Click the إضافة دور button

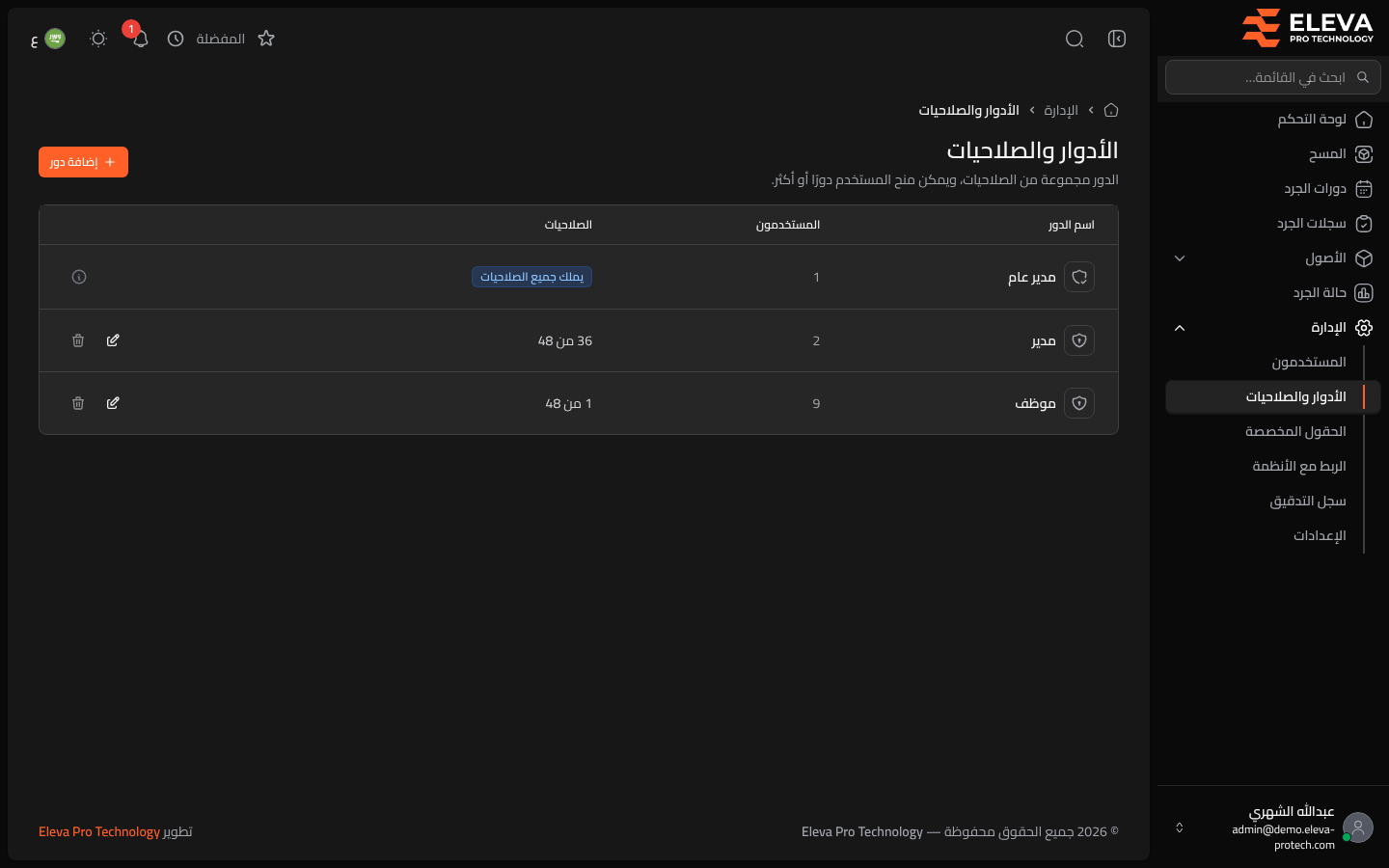[83, 162]
